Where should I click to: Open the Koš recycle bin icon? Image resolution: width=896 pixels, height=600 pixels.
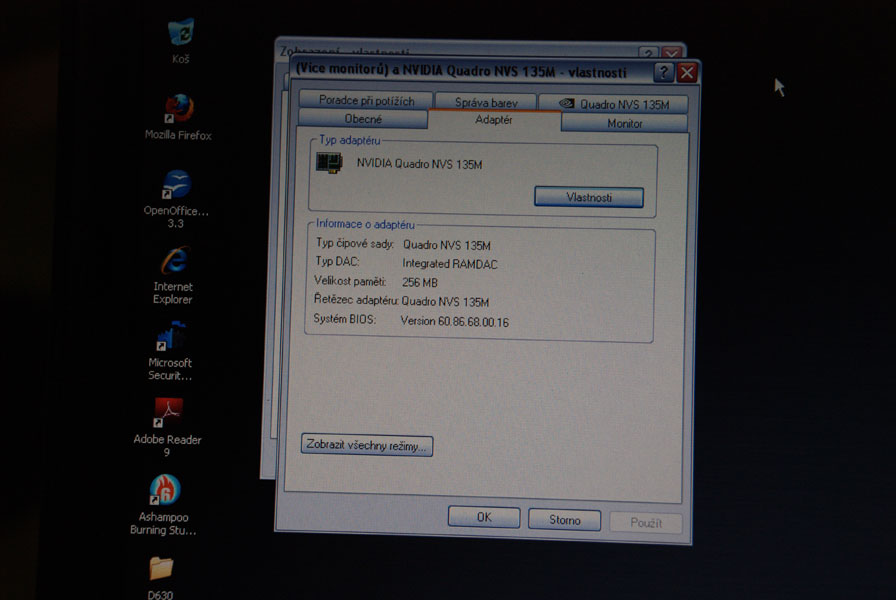182,33
